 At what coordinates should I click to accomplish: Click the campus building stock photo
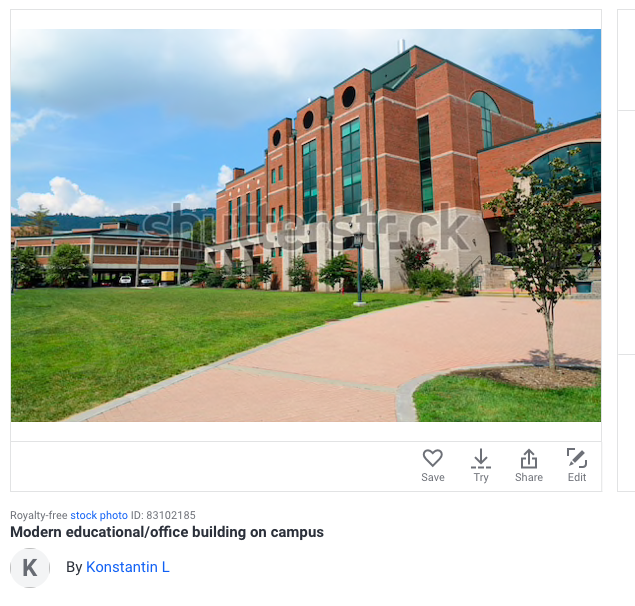pyautogui.click(x=306, y=225)
